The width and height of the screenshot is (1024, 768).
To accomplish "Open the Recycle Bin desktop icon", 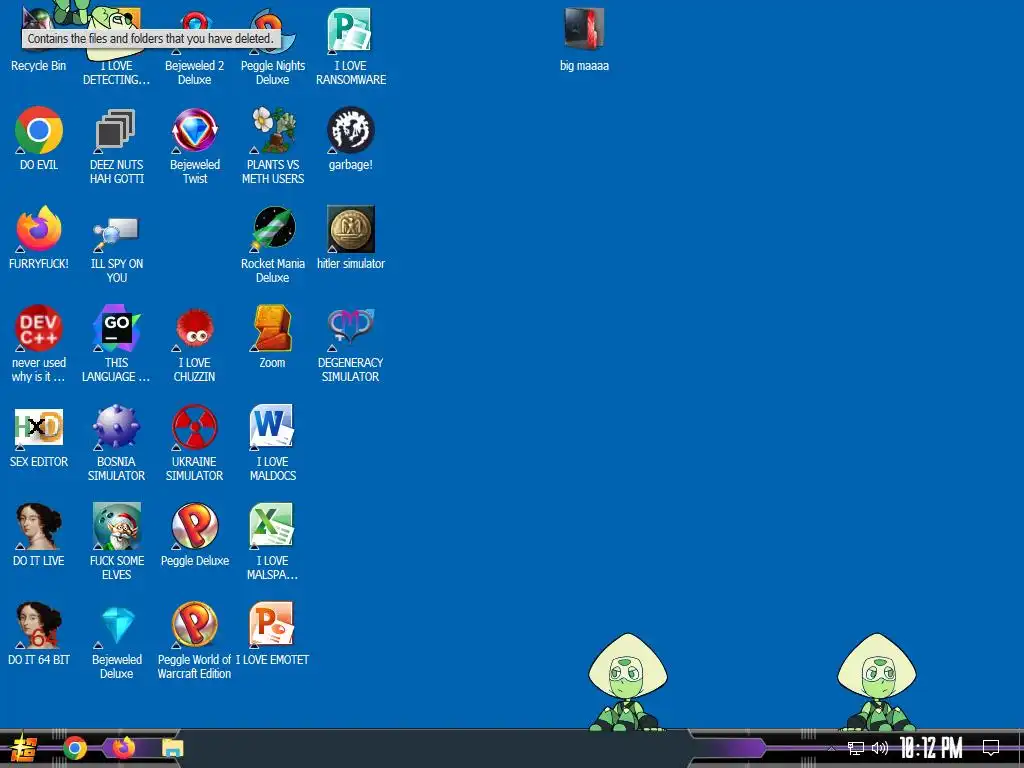I will [38, 39].
